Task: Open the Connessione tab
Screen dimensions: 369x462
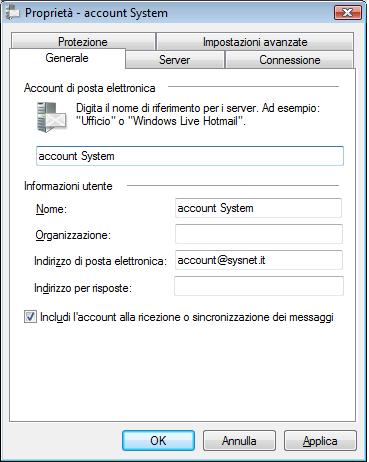Action: 289,60
